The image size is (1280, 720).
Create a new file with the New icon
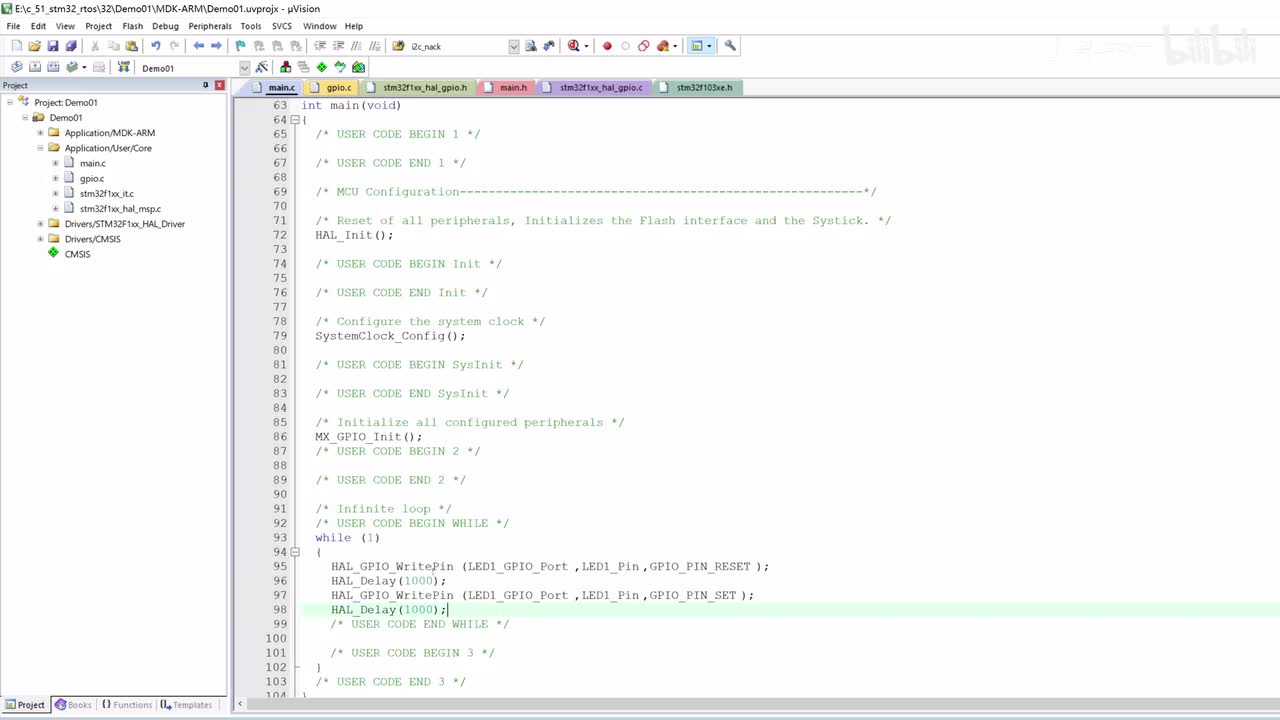coord(16,46)
